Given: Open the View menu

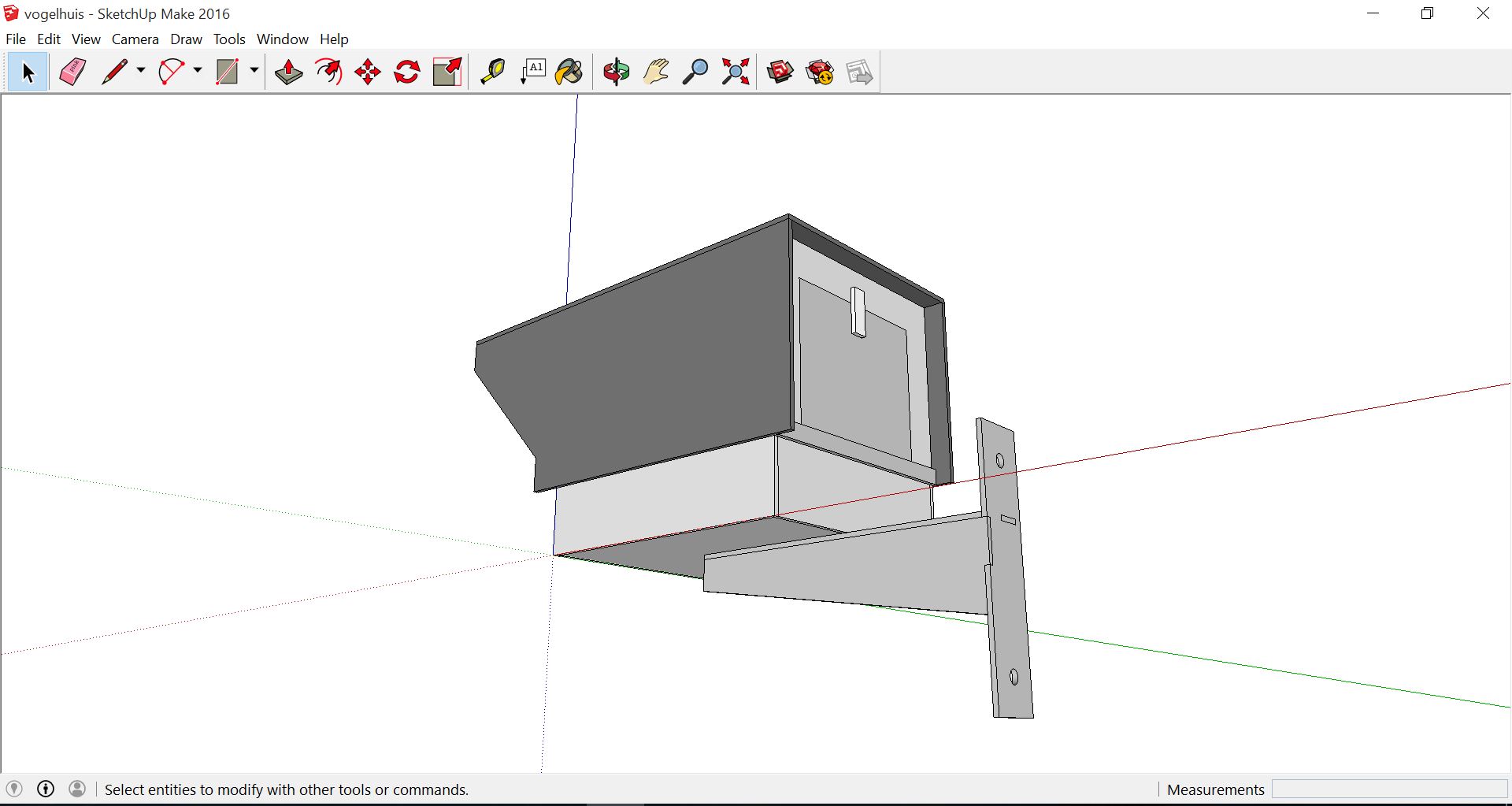Looking at the screenshot, I should 86,39.
